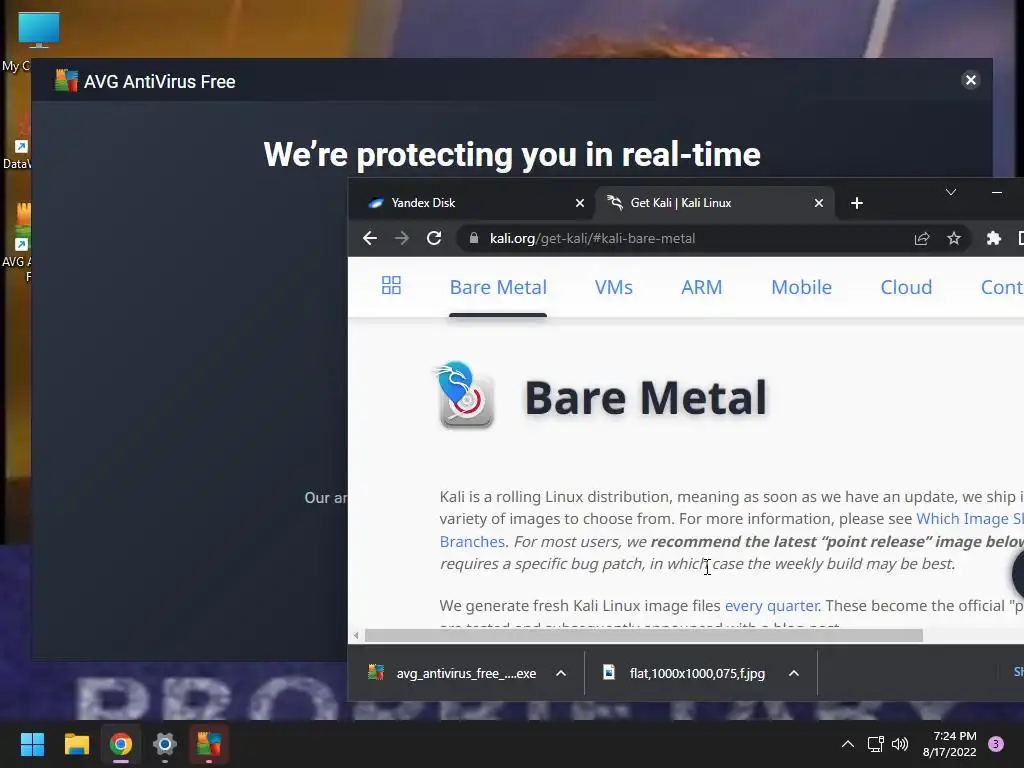Reload the Kali page
Image resolution: width=1024 pixels, height=768 pixels.
click(434, 238)
